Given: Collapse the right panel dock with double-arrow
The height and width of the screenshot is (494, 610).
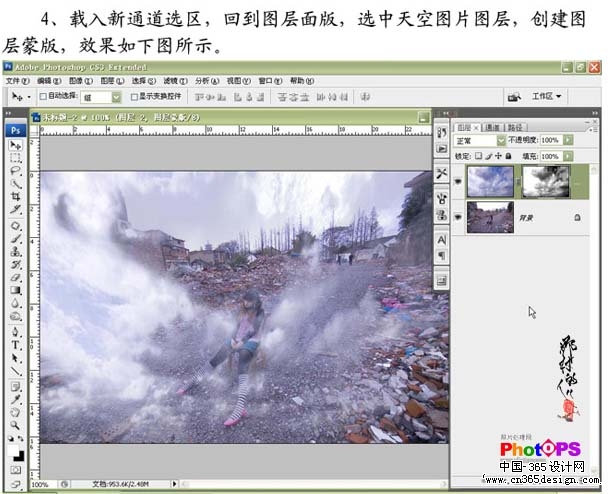Looking at the screenshot, I should point(594,113).
